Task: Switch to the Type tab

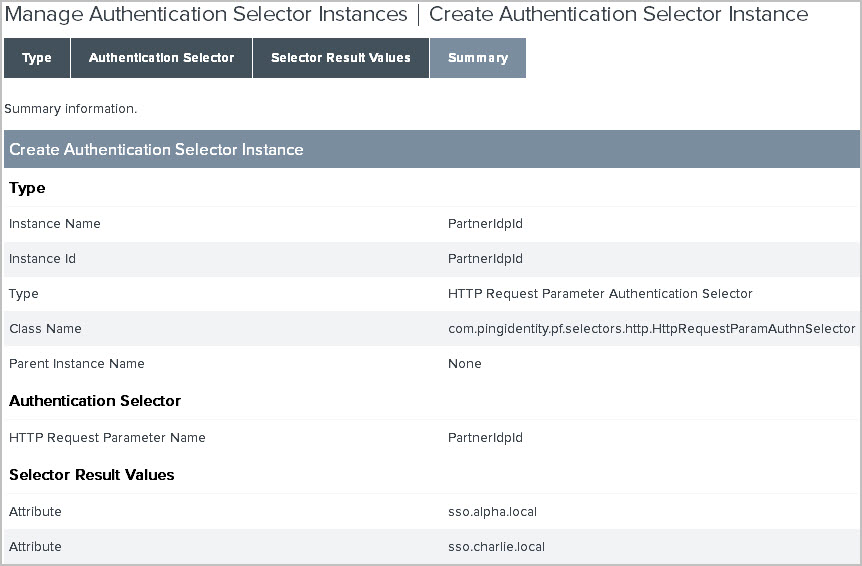Action: point(37,58)
